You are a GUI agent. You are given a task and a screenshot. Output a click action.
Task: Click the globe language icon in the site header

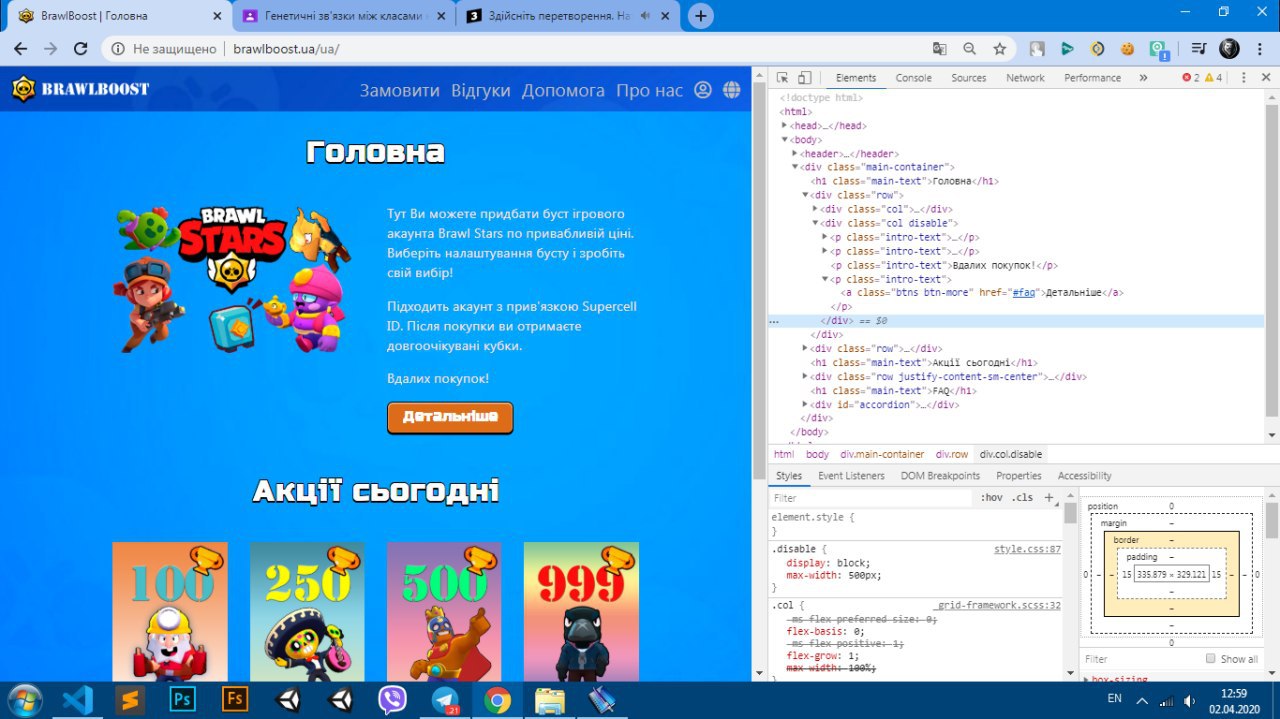(732, 90)
